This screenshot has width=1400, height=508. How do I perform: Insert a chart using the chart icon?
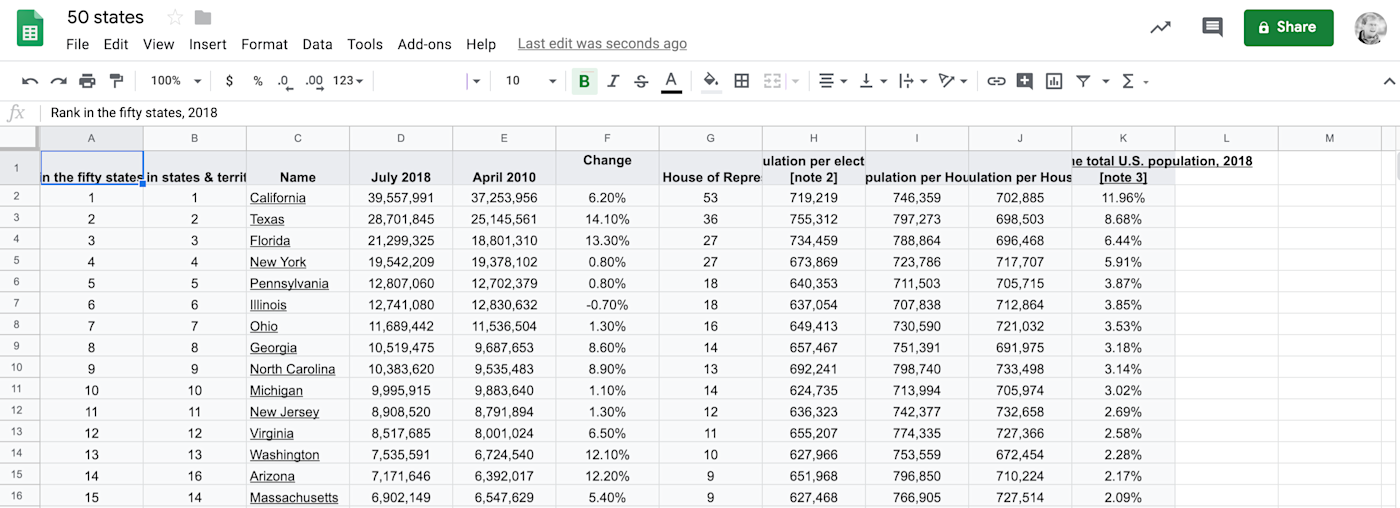pyautogui.click(x=1053, y=81)
